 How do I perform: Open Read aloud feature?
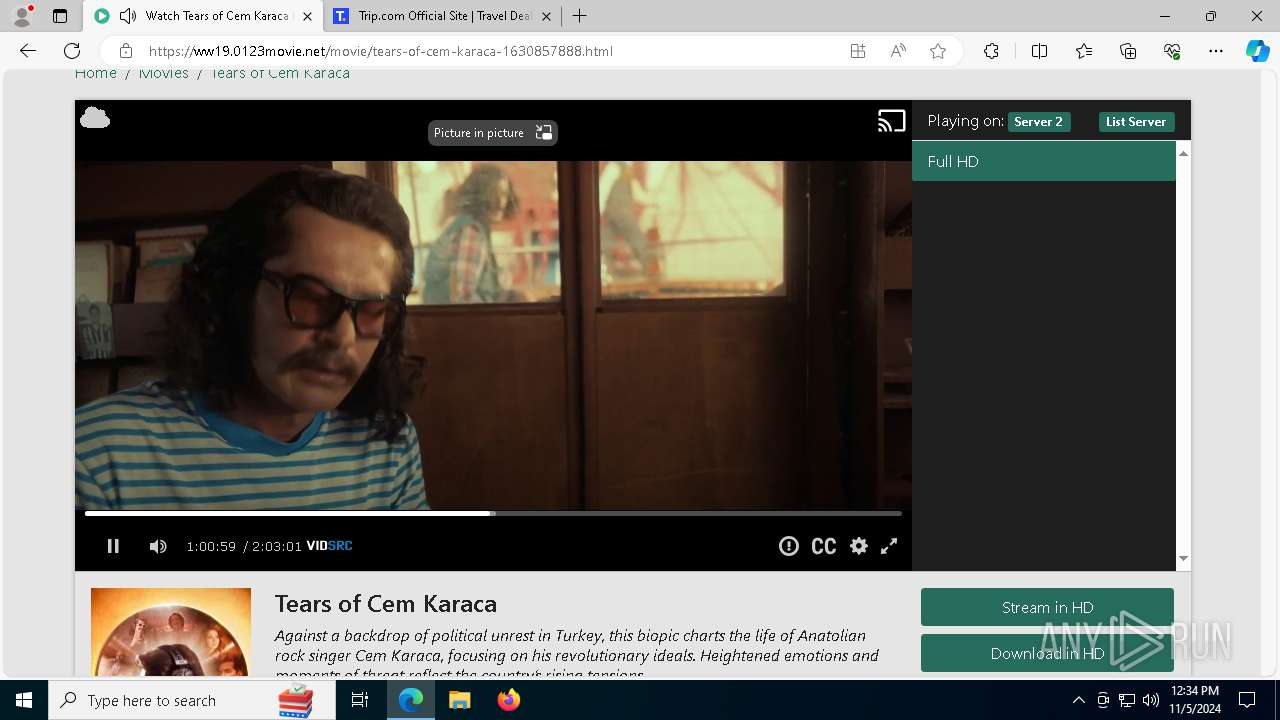(898, 51)
